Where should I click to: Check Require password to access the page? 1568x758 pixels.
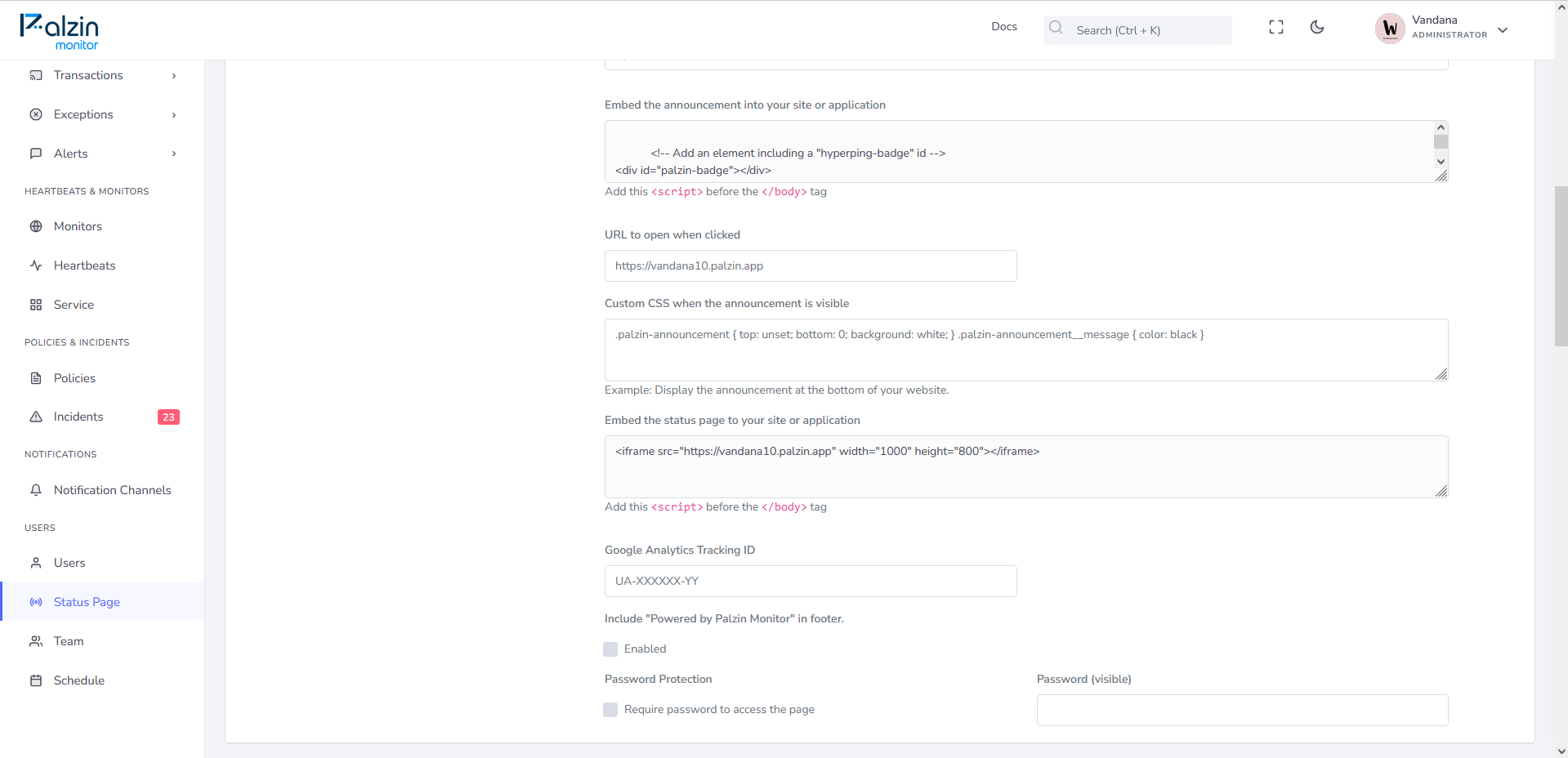click(x=610, y=710)
